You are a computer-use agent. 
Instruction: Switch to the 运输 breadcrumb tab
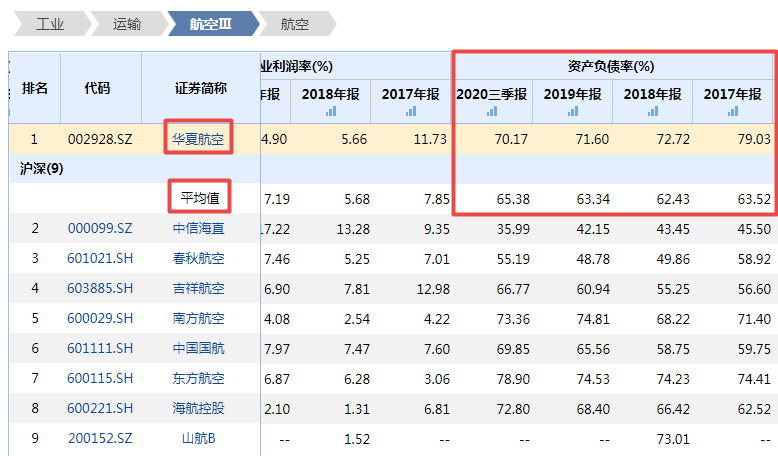pyautogui.click(x=127, y=24)
